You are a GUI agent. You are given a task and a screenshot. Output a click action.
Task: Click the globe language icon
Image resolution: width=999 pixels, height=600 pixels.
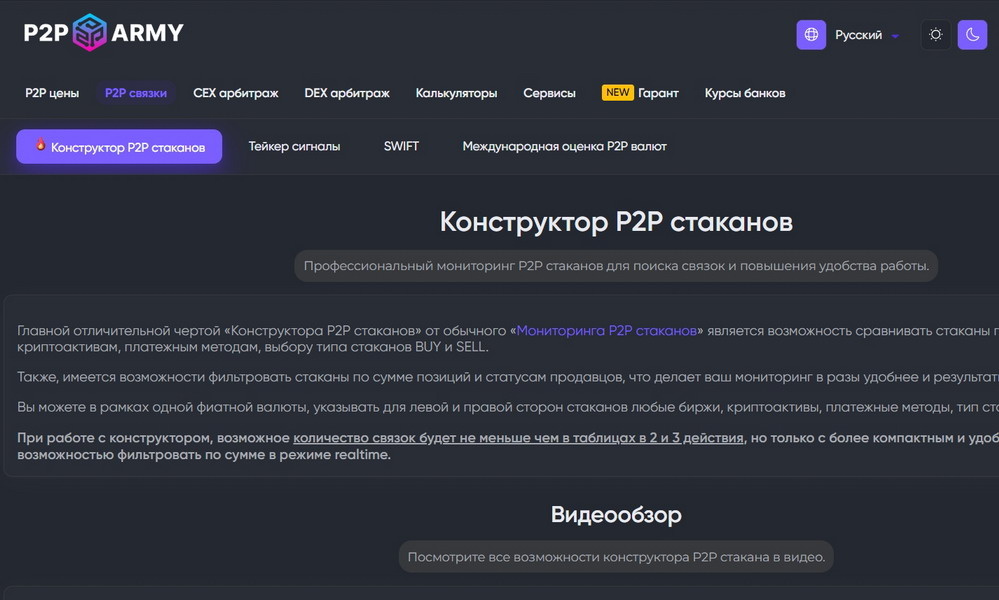coord(811,34)
